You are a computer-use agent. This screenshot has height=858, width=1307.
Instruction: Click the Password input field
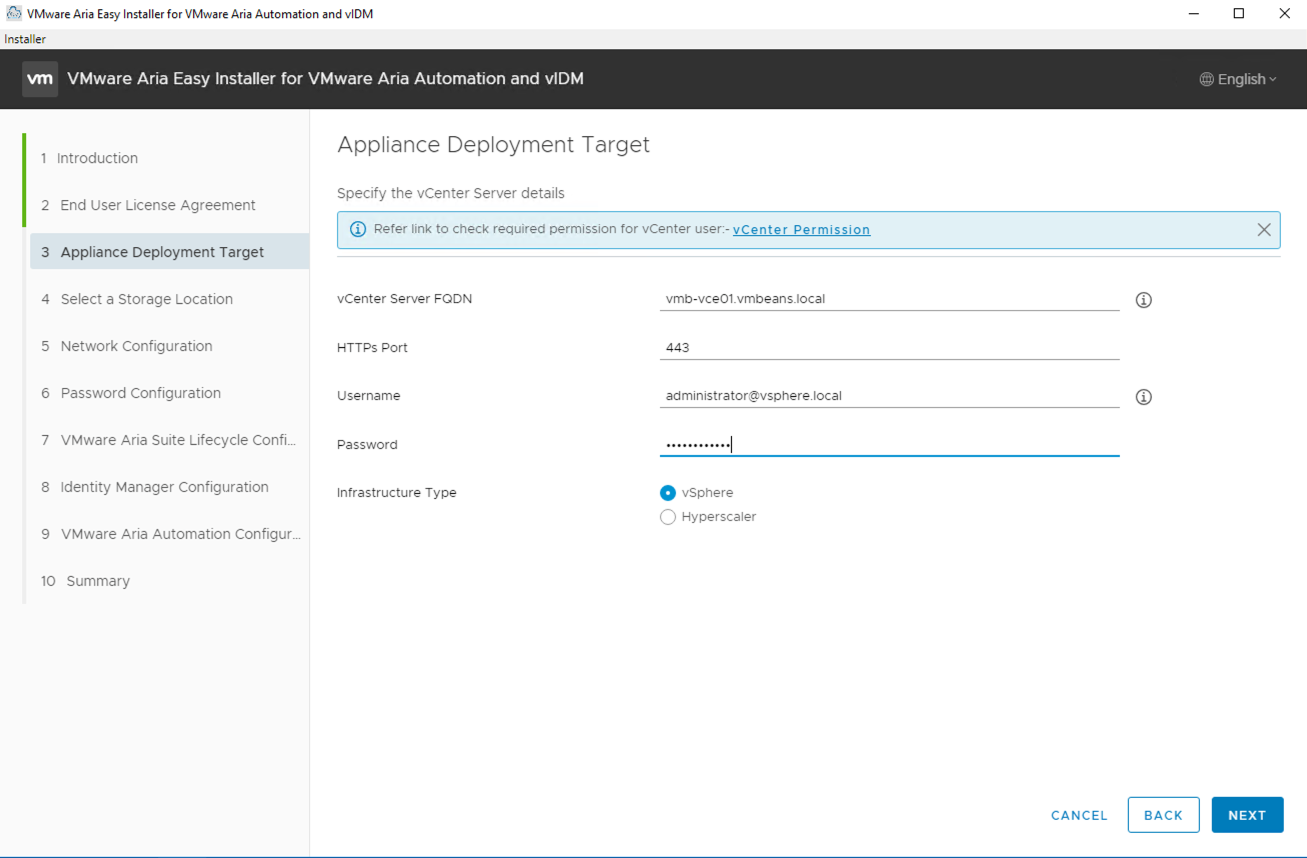[889, 444]
